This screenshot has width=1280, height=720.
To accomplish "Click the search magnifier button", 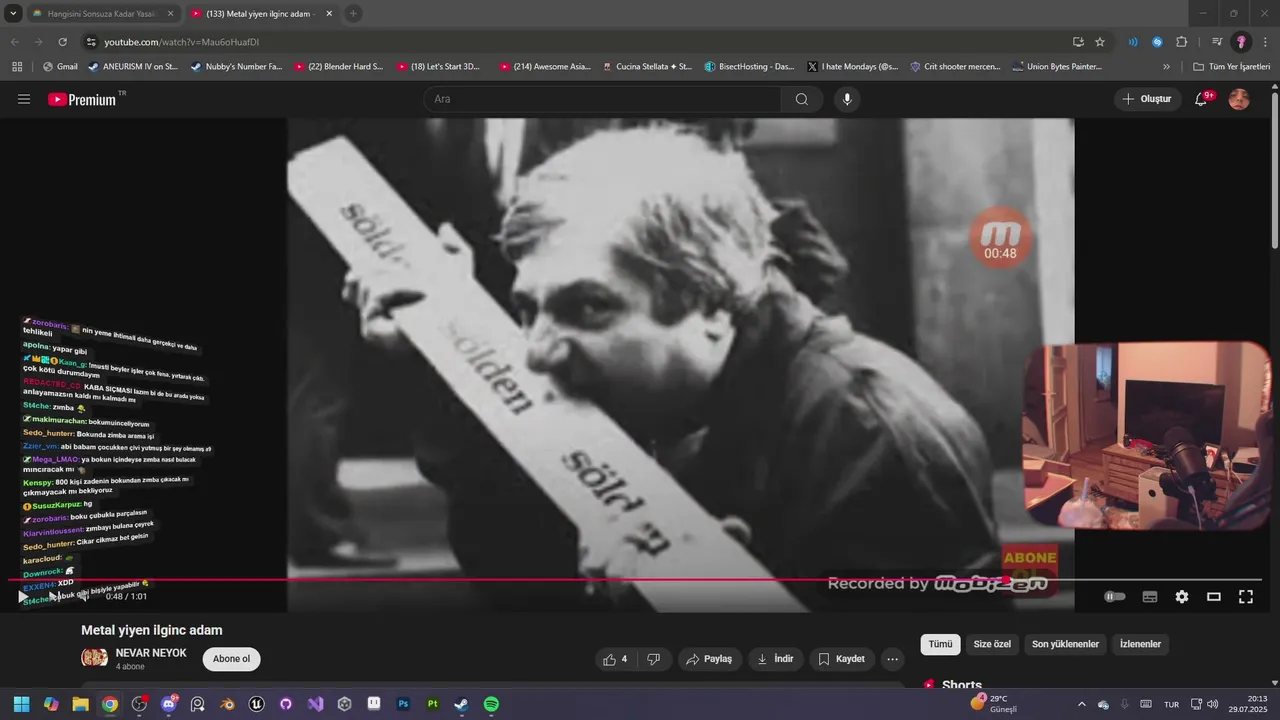I will click(802, 99).
